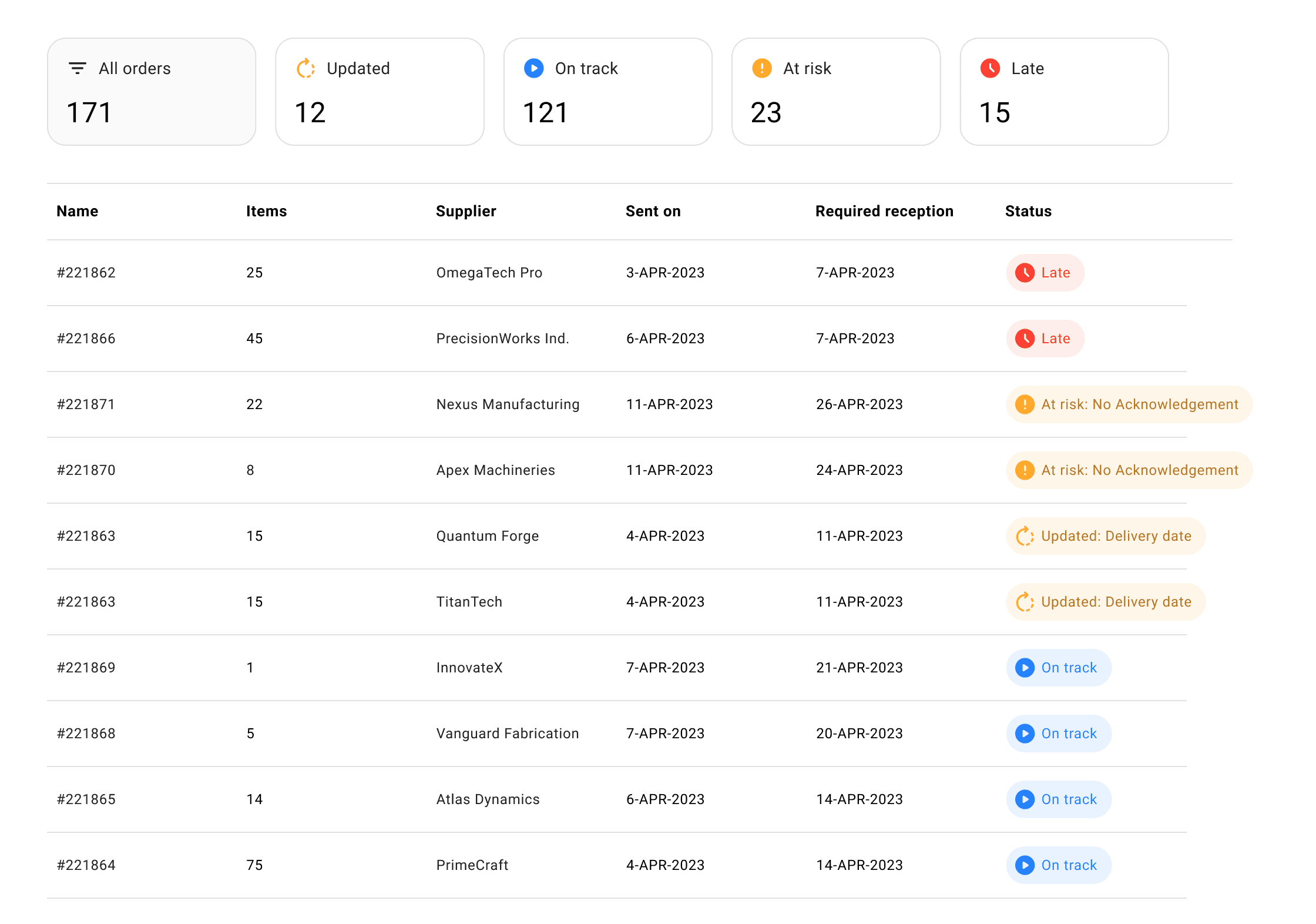Sort by the Required reception column header
This screenshot has height=924, width=1316.
coord(884,211)
